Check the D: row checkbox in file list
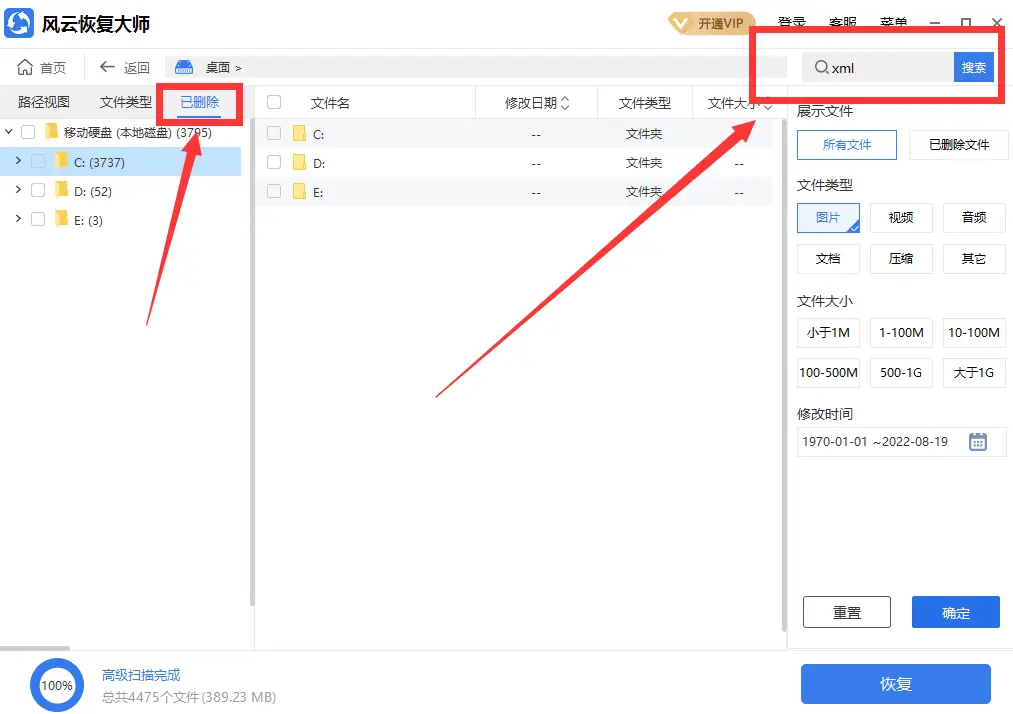The width and height of the screenshot is (1013, 714). coord(272,162)
